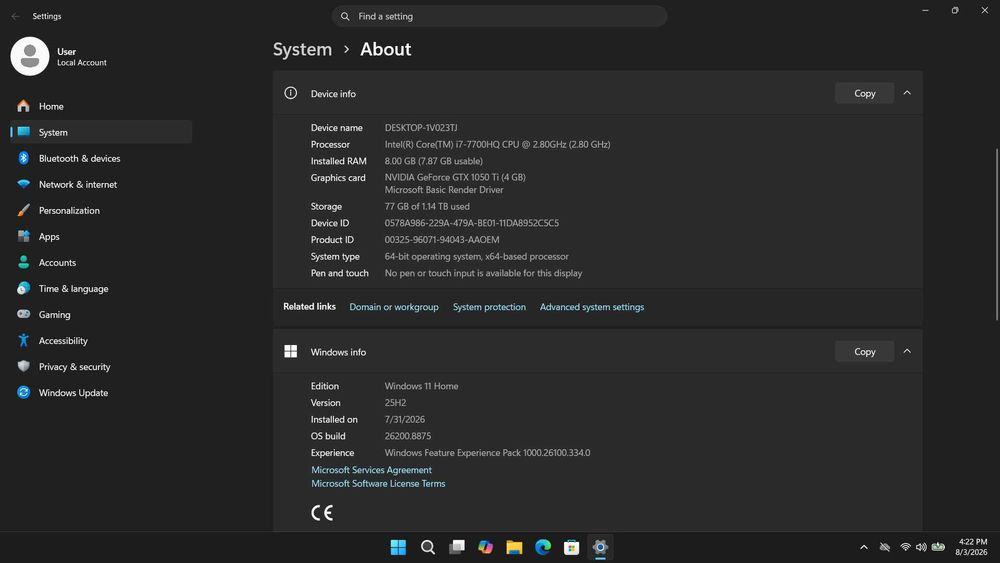The image size is (1000, 563).
Task: Open System protection link
Action: click(x=489, y=307)
